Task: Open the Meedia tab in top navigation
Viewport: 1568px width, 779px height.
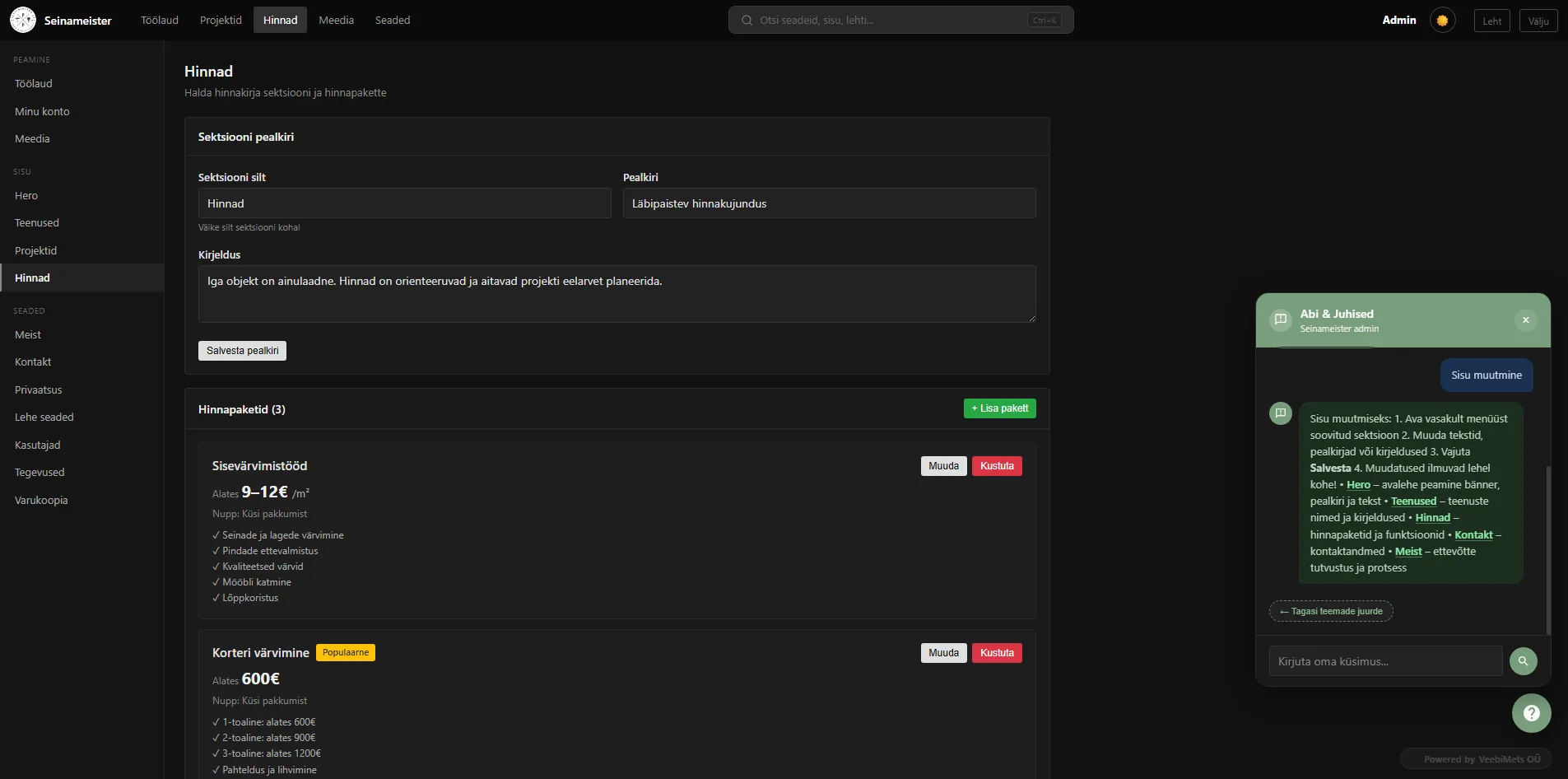Action: [x=336, y=21]
